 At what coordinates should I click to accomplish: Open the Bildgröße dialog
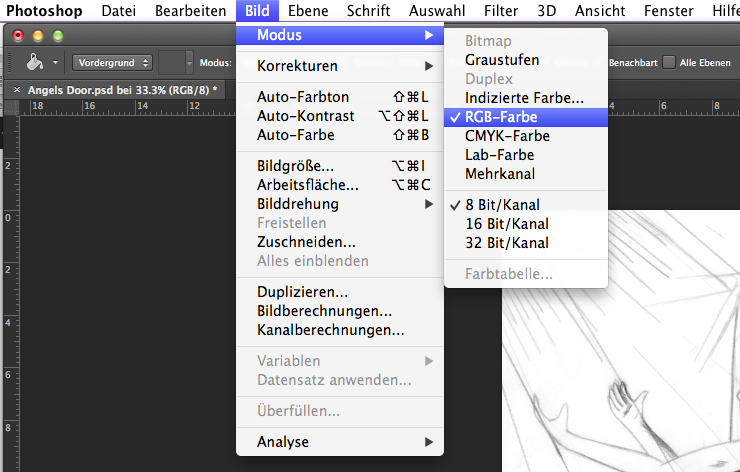(340, 166)
